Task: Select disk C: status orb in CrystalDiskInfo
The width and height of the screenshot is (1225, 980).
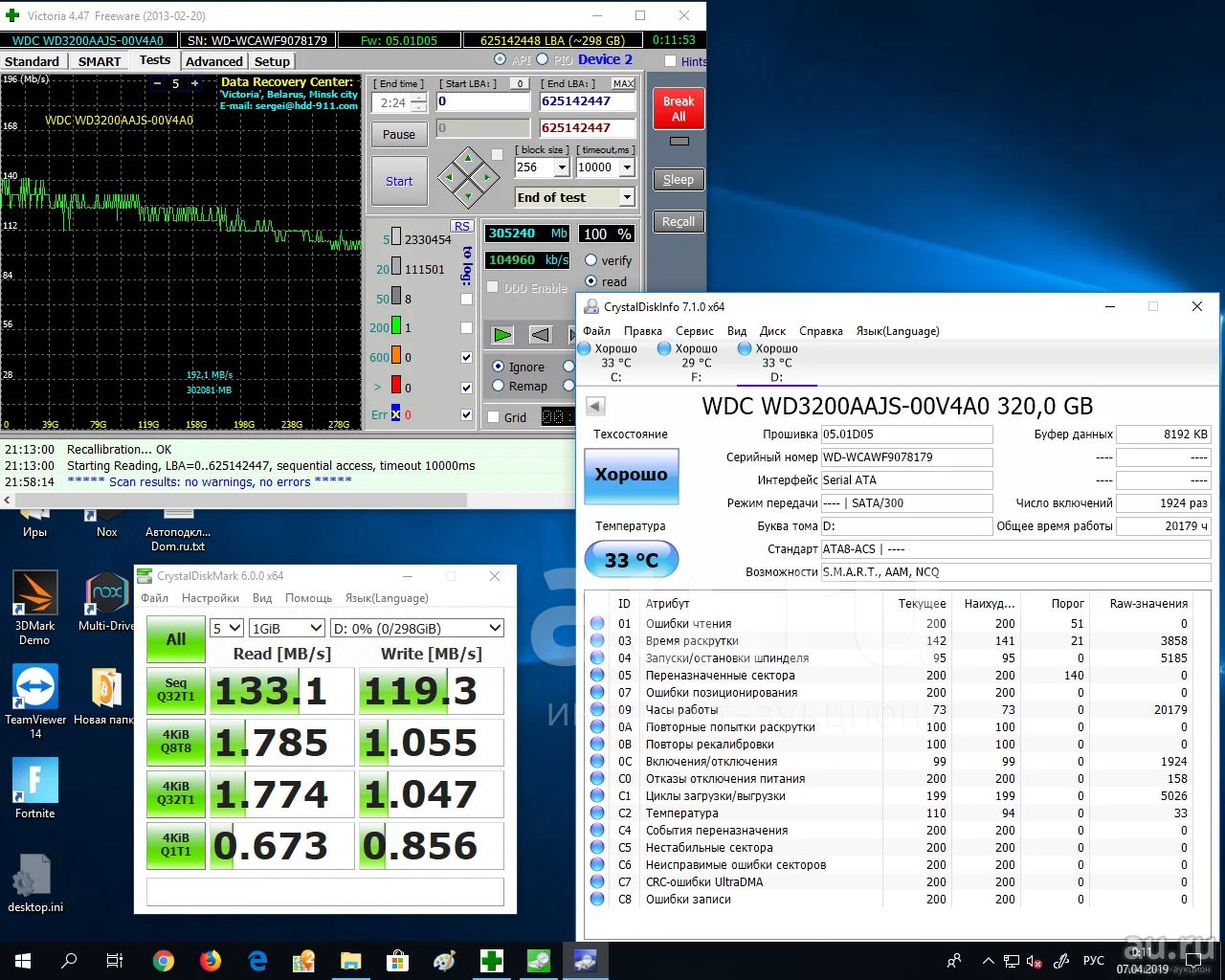Action: point(585,348)
